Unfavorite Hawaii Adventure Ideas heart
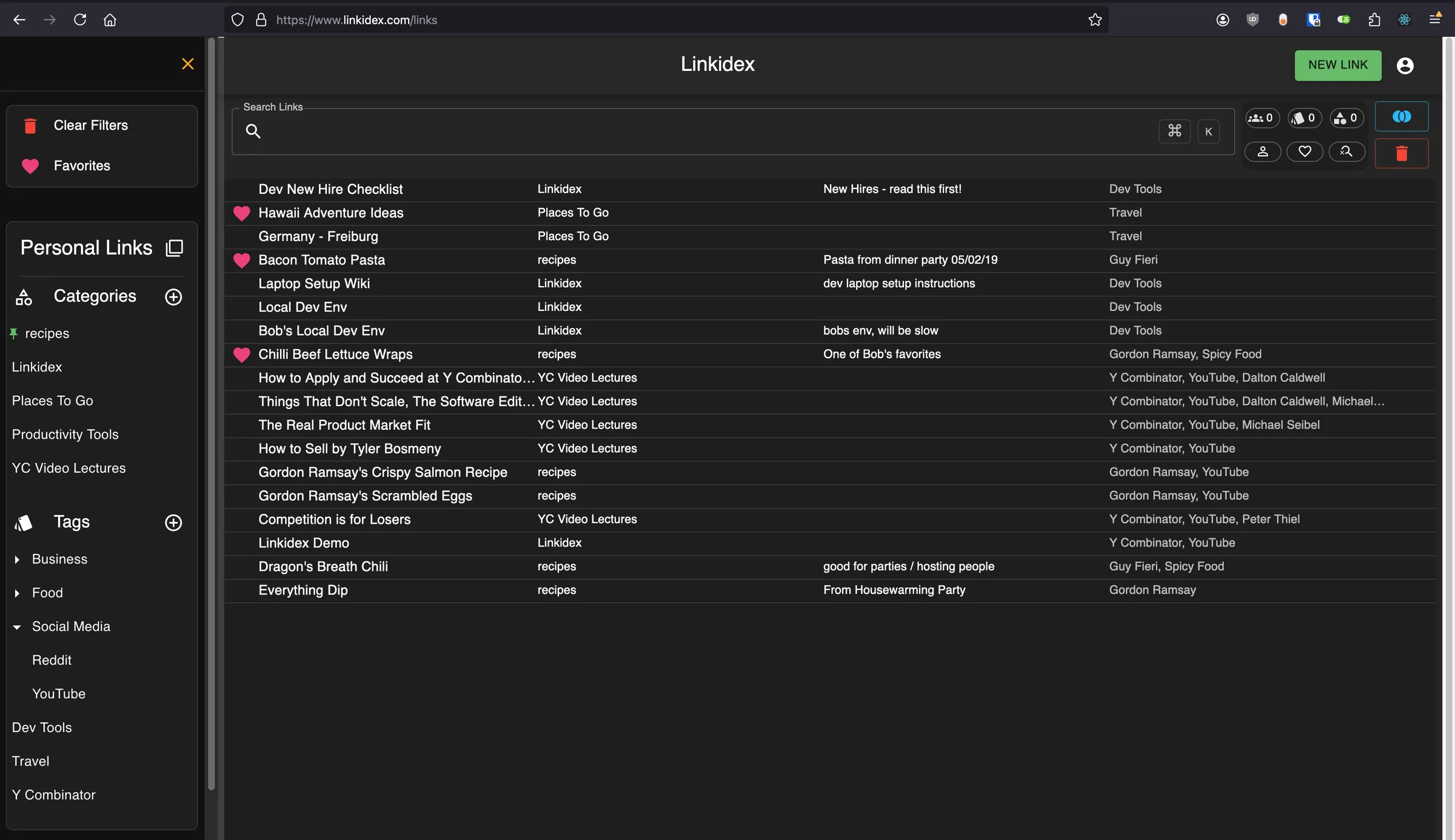This screenshot has height=840, width=1455. (x=241, y=213)
